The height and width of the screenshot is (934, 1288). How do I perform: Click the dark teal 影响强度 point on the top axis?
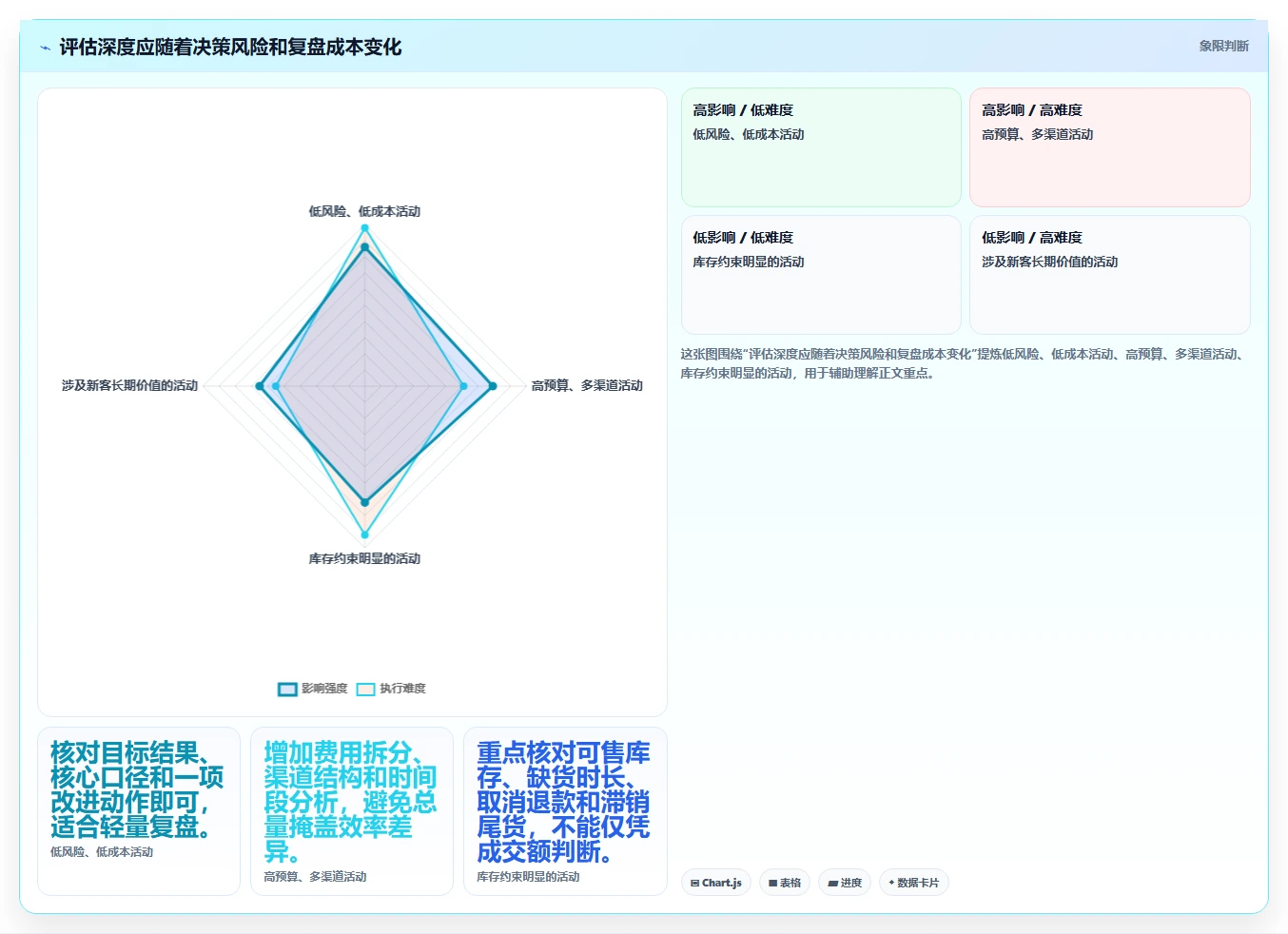(364, 247)
